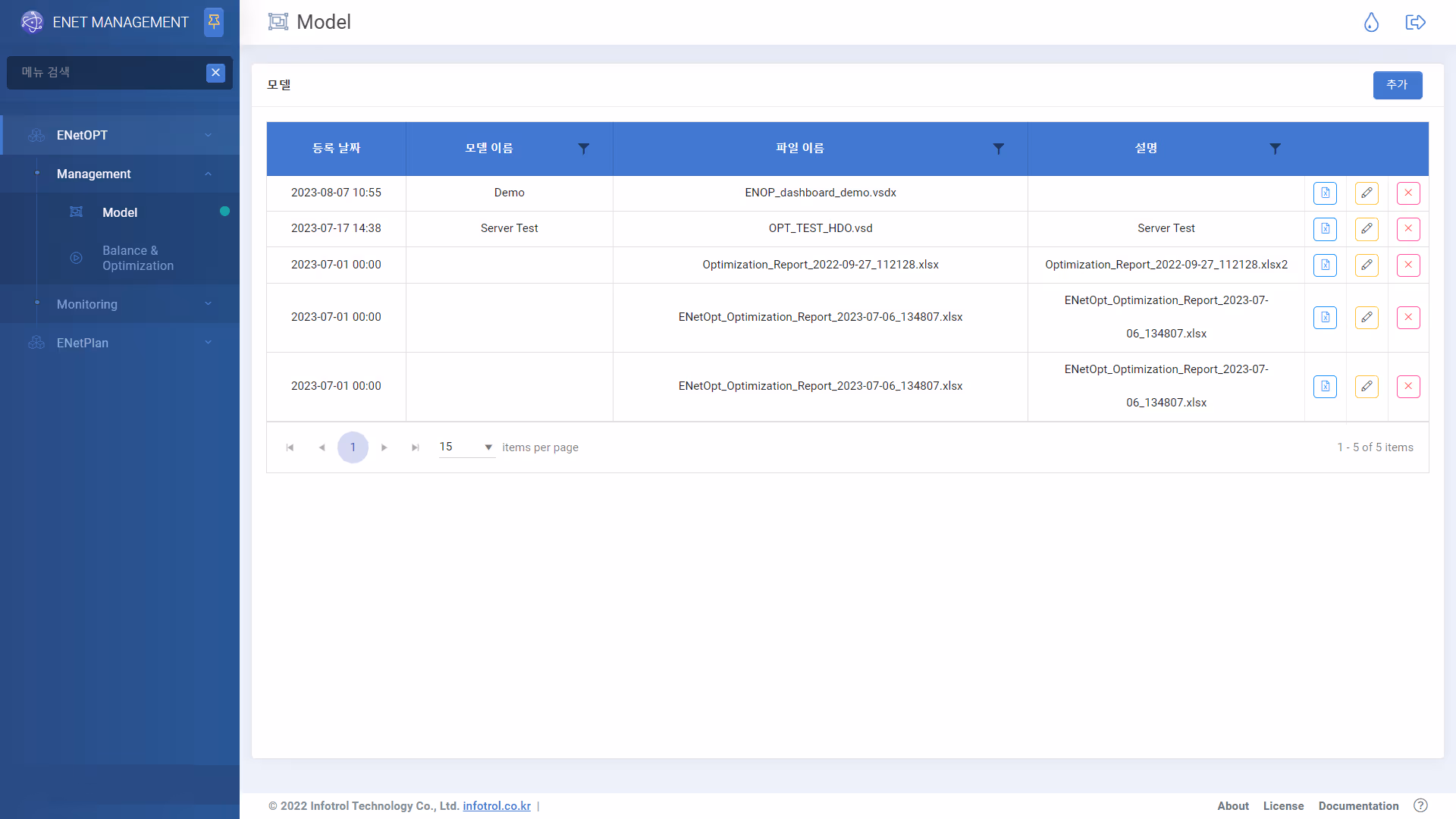Open the theme droplet icon
Screen dimensions: 1456x819
[1371, 22]
